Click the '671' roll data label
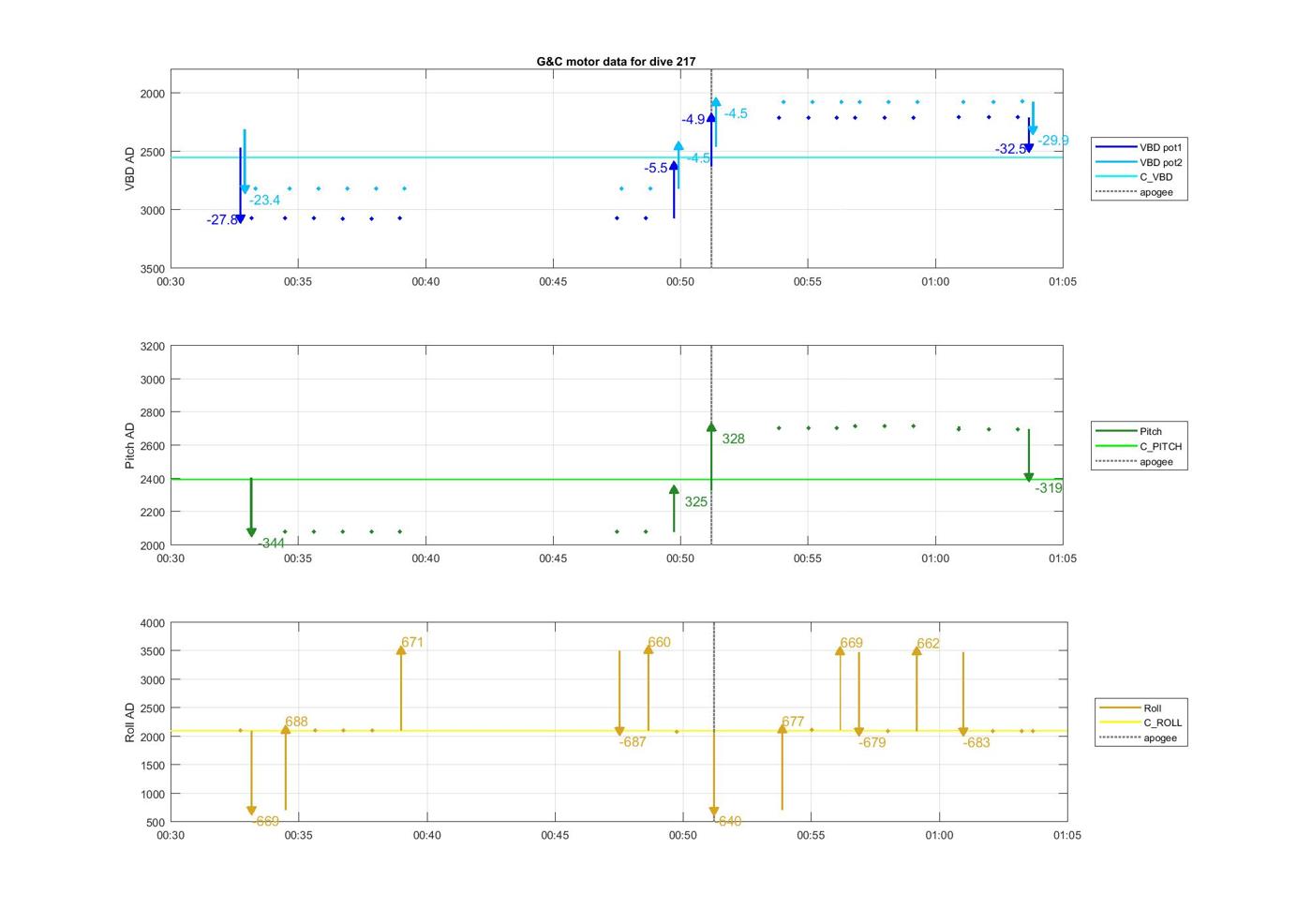Screen dimensions: 1312x924 pyautogui.click(x=412, y=643)
